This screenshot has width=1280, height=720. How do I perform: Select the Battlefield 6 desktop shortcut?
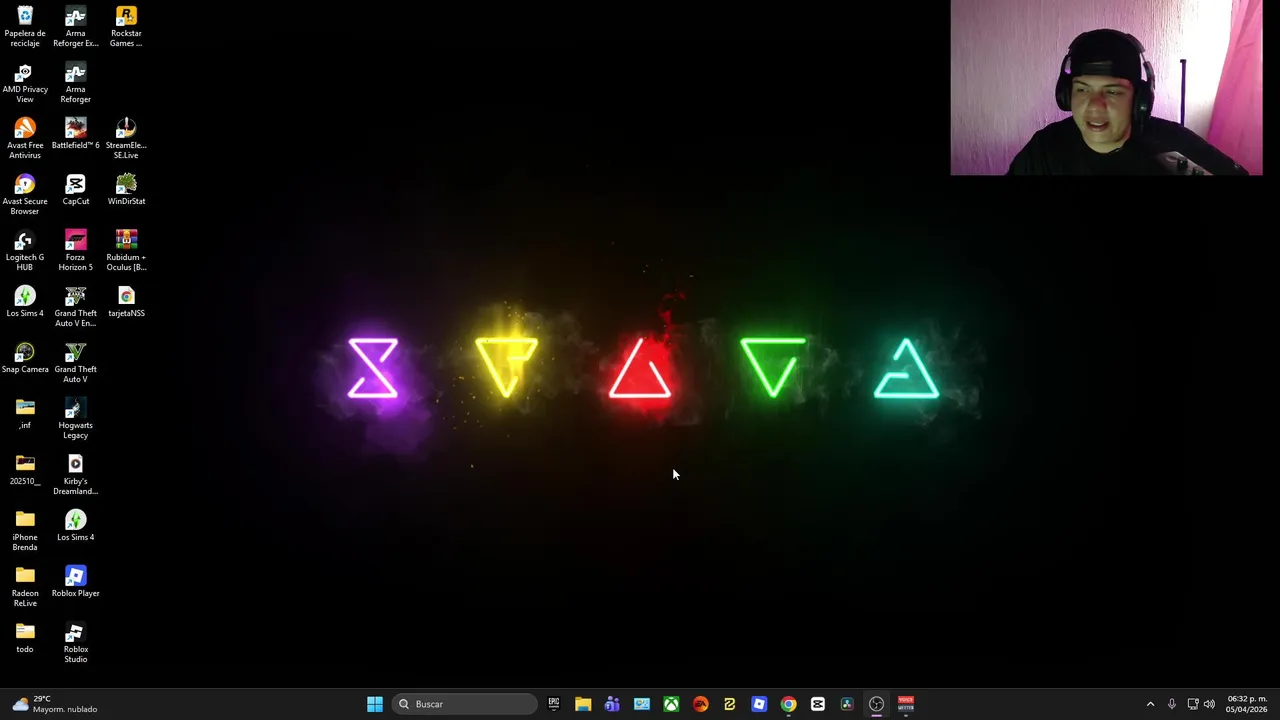click(76, 134)
